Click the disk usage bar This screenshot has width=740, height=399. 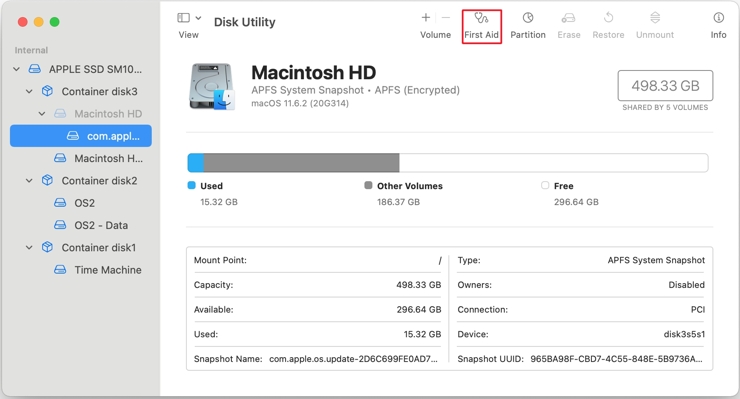[448, 163]
